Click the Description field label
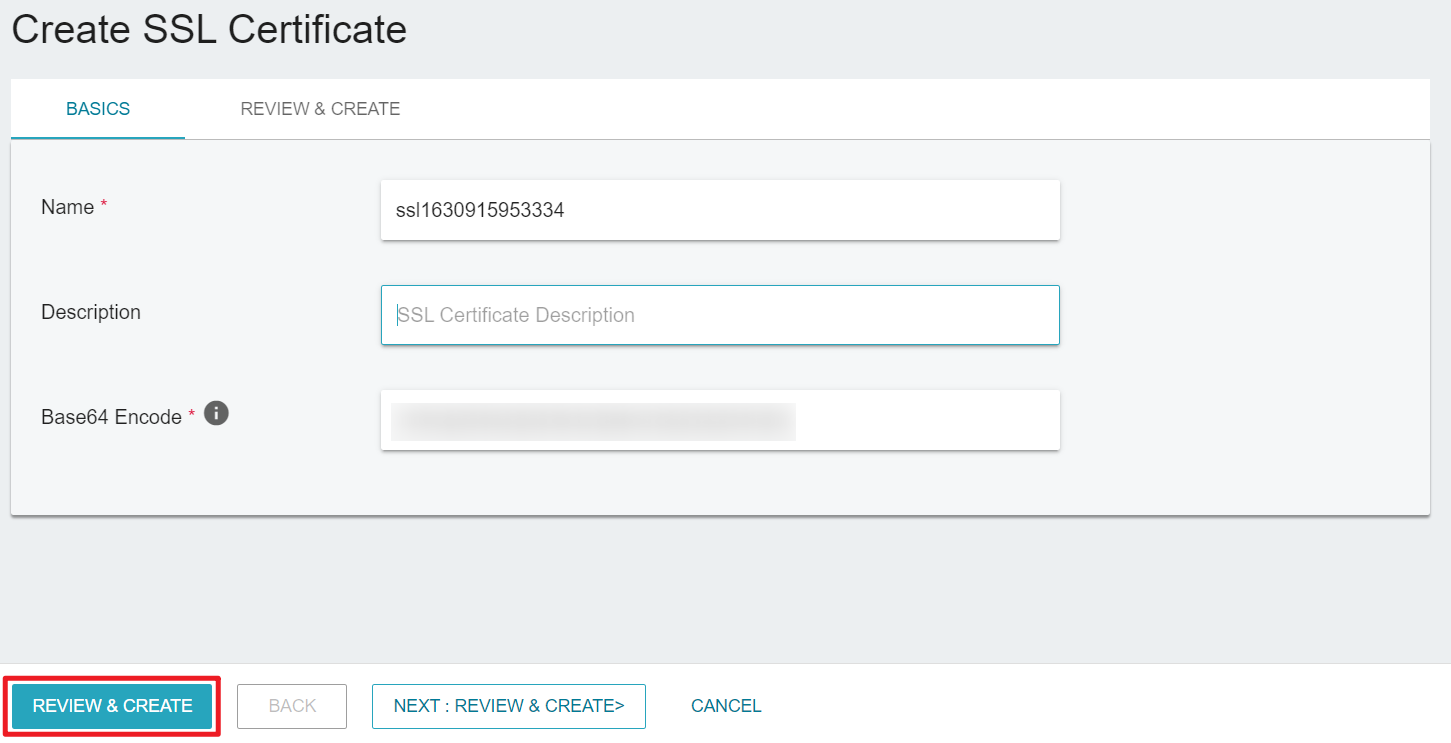Image resolution: width=1451 pixels, height=743 pixels. click(91, 312)
